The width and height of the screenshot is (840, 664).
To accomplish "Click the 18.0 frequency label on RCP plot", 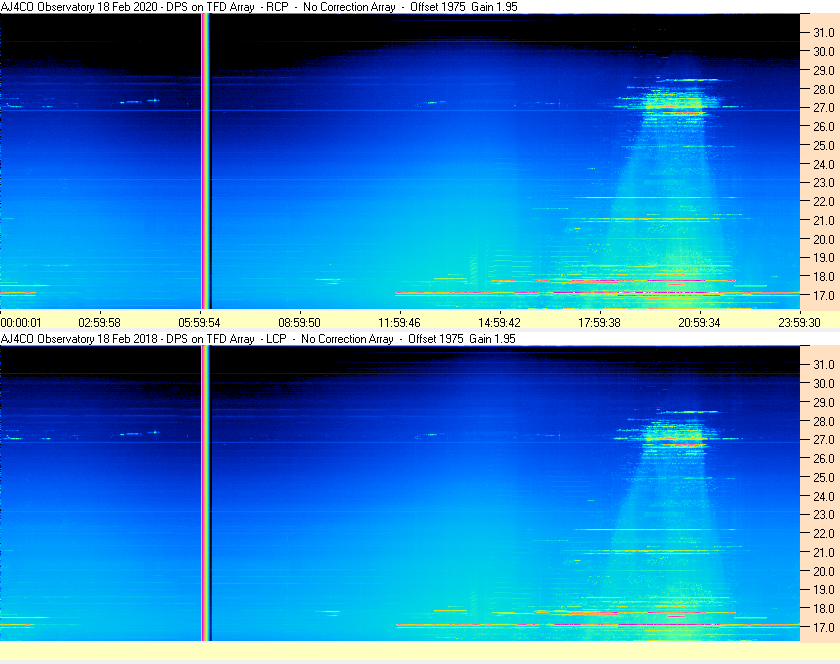I will 824,277.
